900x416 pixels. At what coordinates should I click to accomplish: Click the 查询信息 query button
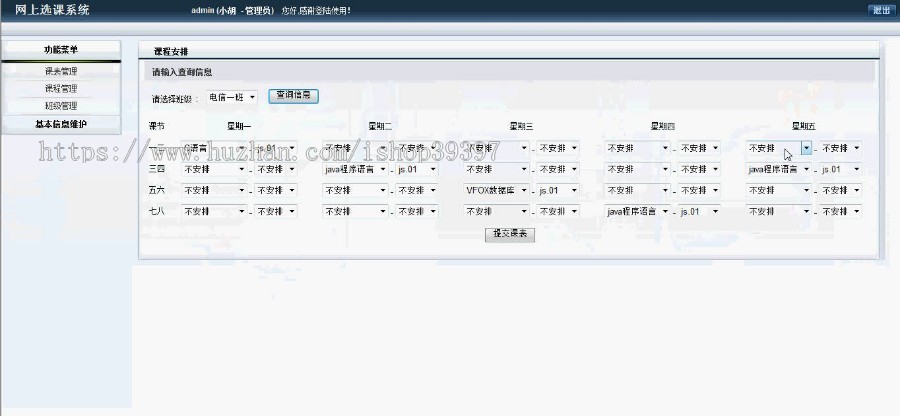293,96
